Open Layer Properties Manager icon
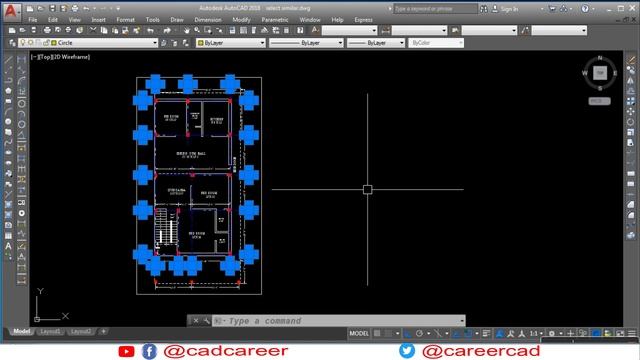 pos(12,42)
